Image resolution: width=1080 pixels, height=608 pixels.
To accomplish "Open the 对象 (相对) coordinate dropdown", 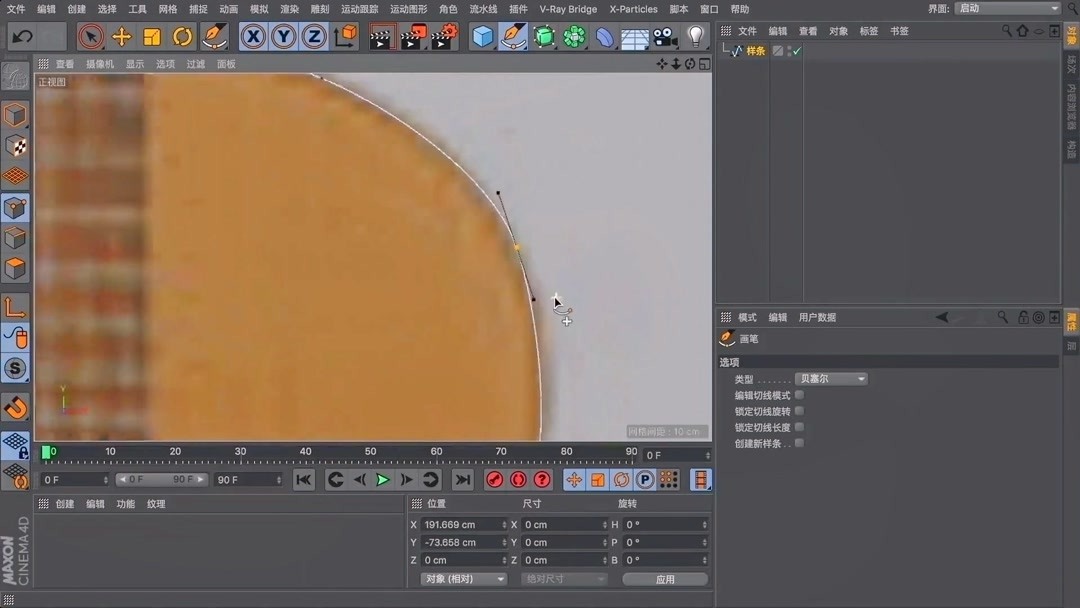I will pyautogui.click(x=462, y=578).
